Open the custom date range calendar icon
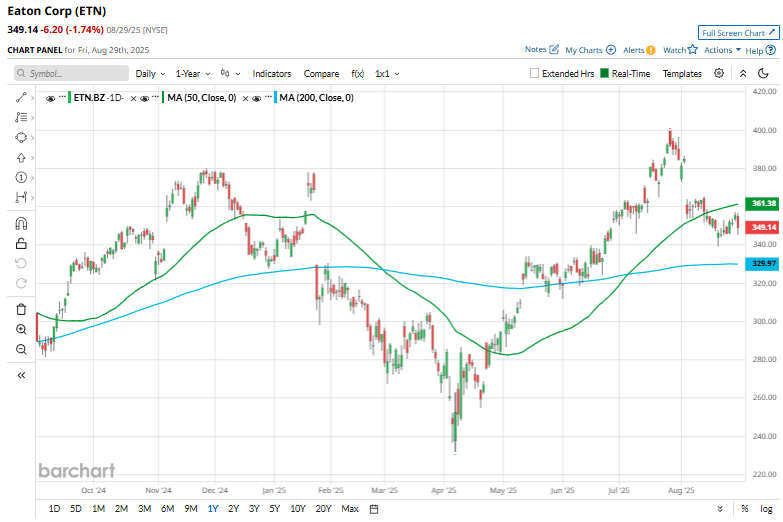783x522 pixels. pos(374,509)
